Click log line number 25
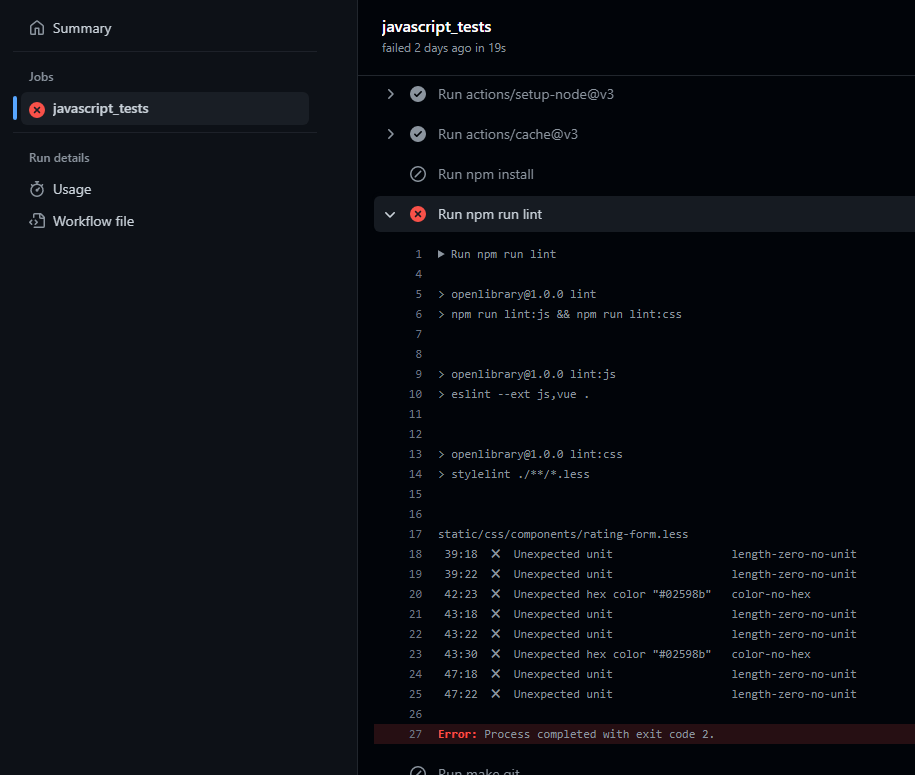 [x=415, y=694]
